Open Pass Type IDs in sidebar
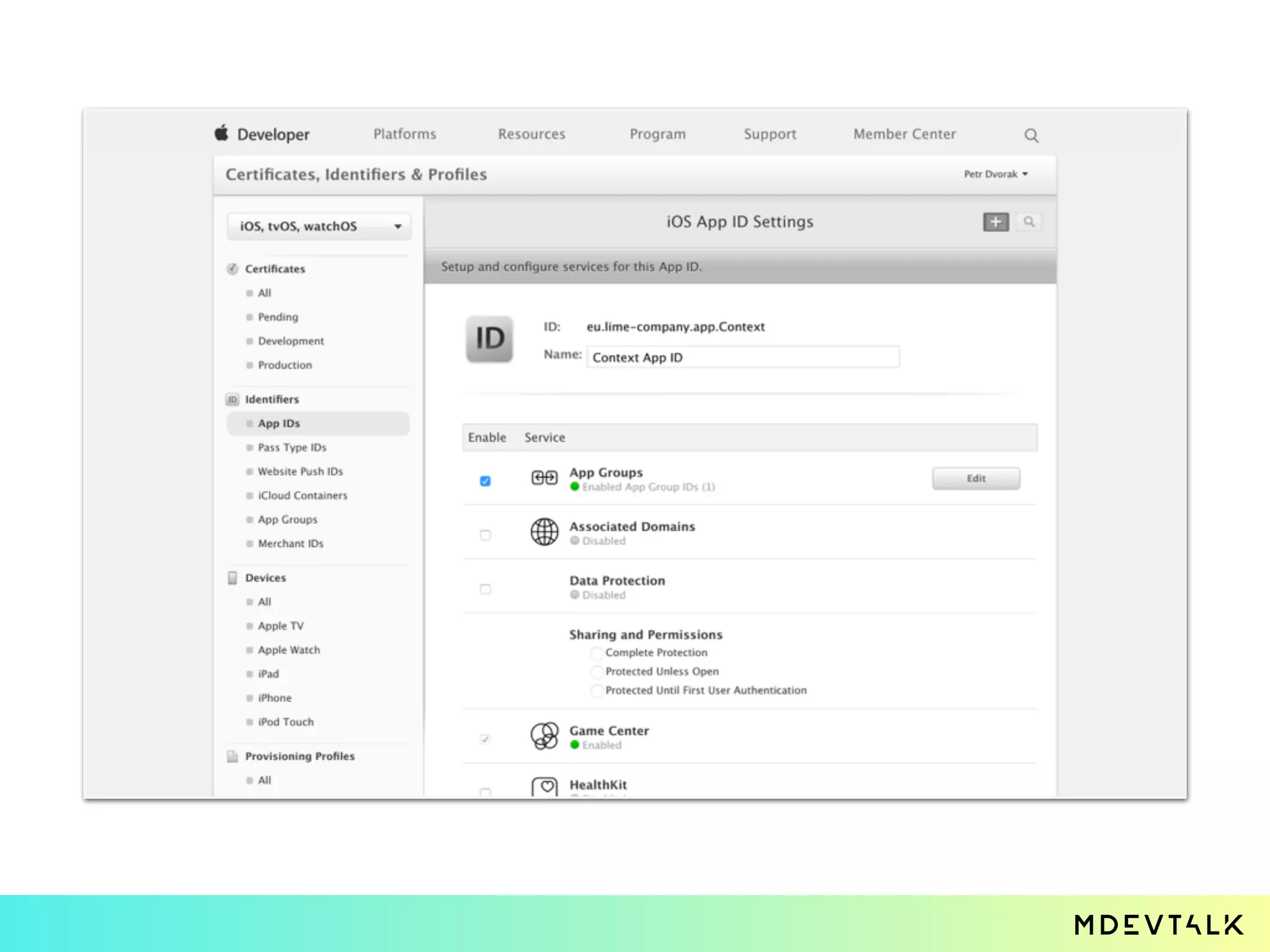 click(x=292, y=447)
